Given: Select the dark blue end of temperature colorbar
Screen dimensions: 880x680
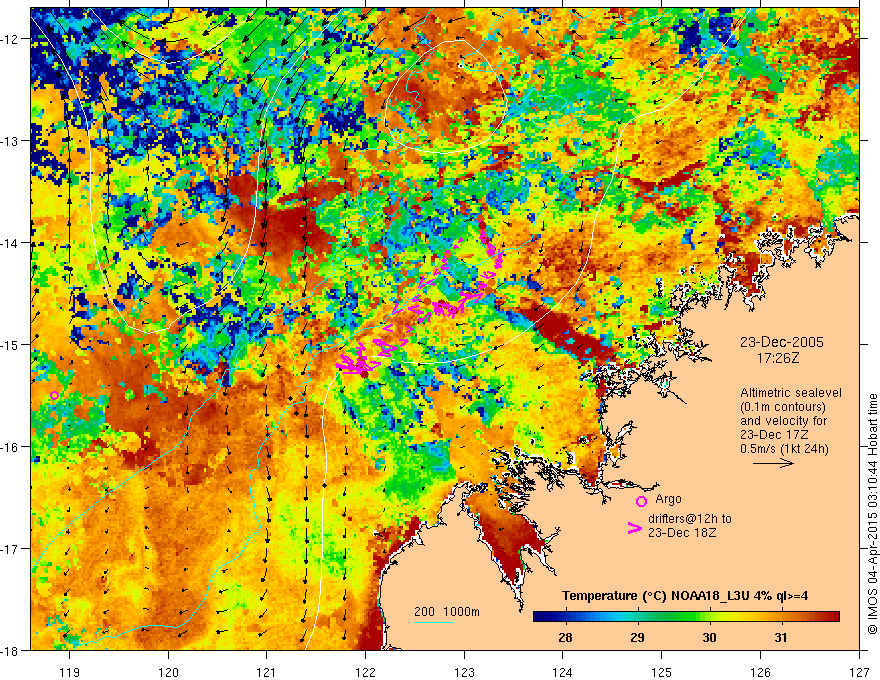Looking at the screenshot, I should (x=539, y=617).
